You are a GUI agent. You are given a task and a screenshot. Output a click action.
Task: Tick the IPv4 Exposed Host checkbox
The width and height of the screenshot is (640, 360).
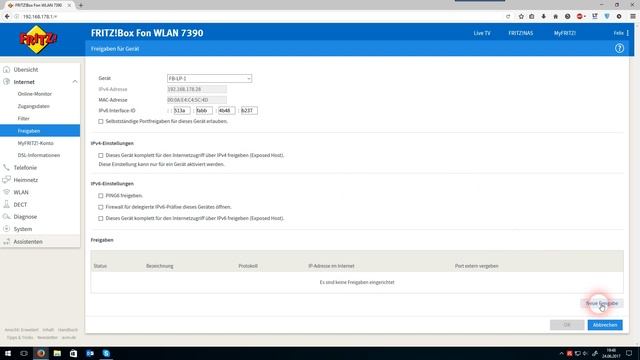(101, 156)
